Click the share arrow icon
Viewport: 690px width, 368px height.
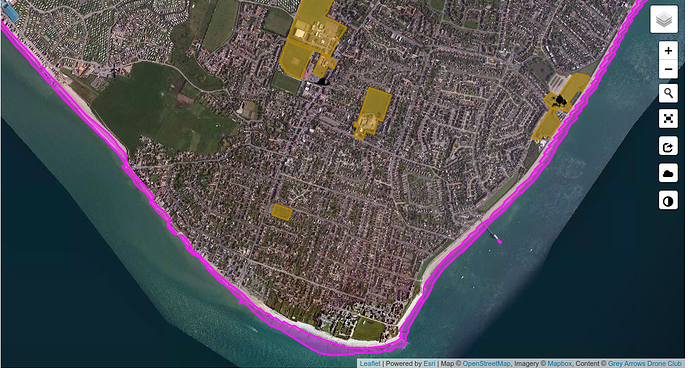point(668,147)
